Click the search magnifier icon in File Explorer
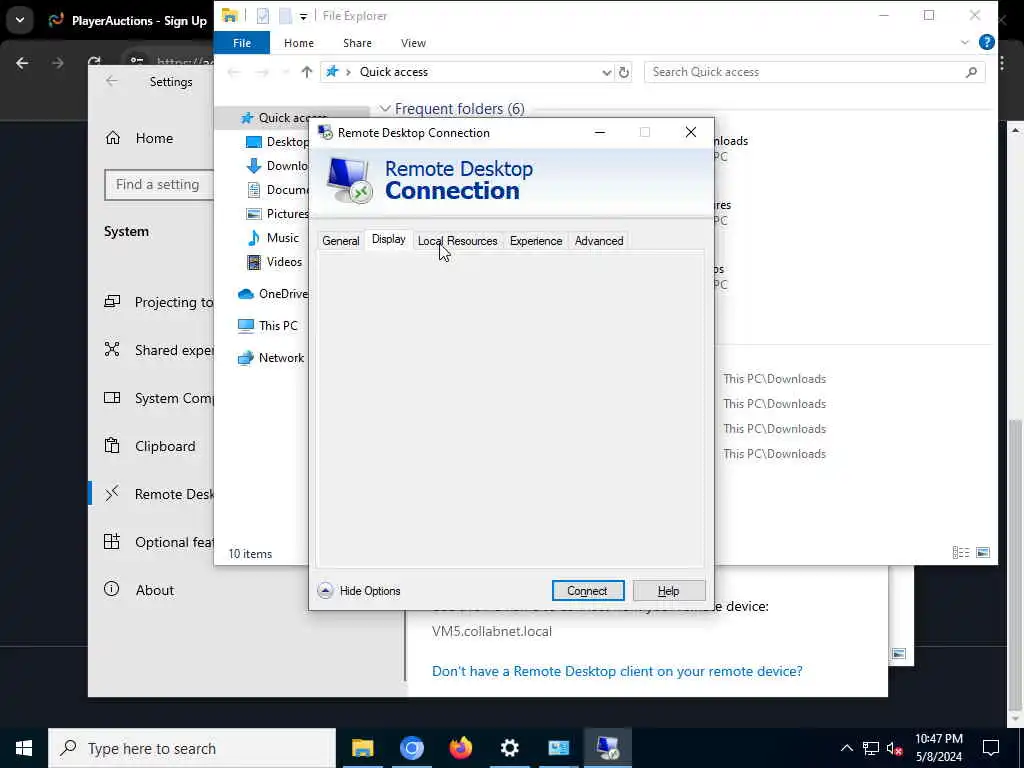Viewport: 1024px width, 768px height. (971, 72)
